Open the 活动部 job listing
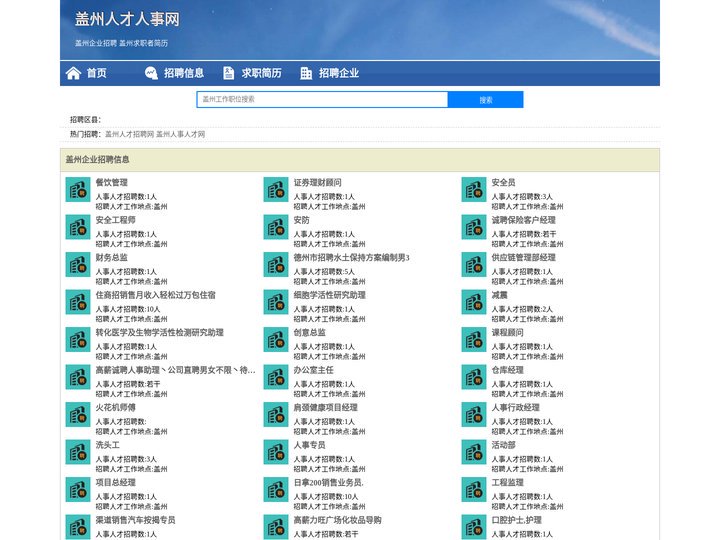 tap(504, 445)
